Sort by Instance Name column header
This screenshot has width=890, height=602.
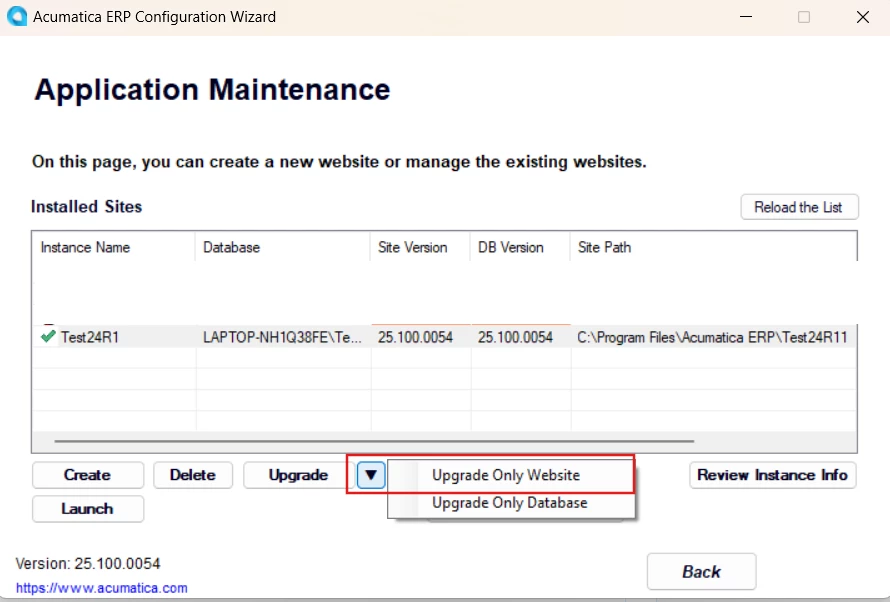114,247
